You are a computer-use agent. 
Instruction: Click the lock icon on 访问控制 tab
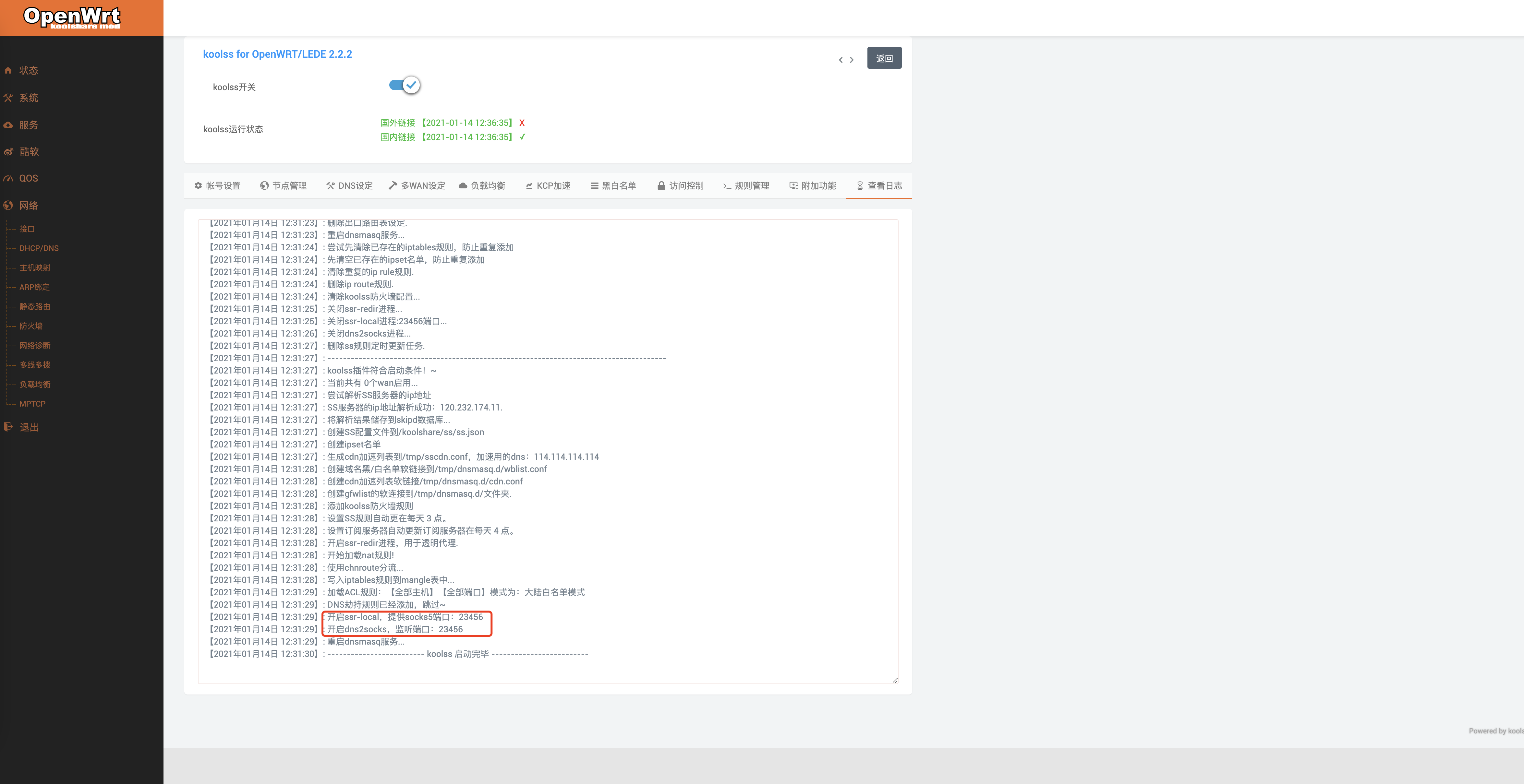click(x=661, y=186)
